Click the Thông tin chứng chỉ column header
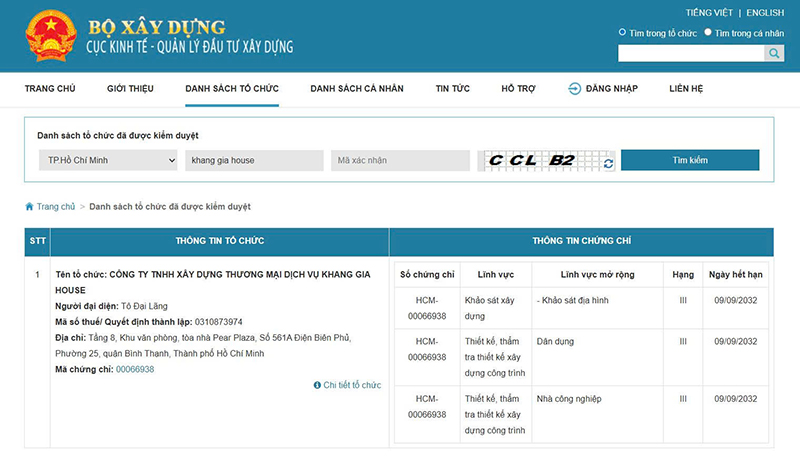Viewport: 800px width, 456px height. point(582,241)
